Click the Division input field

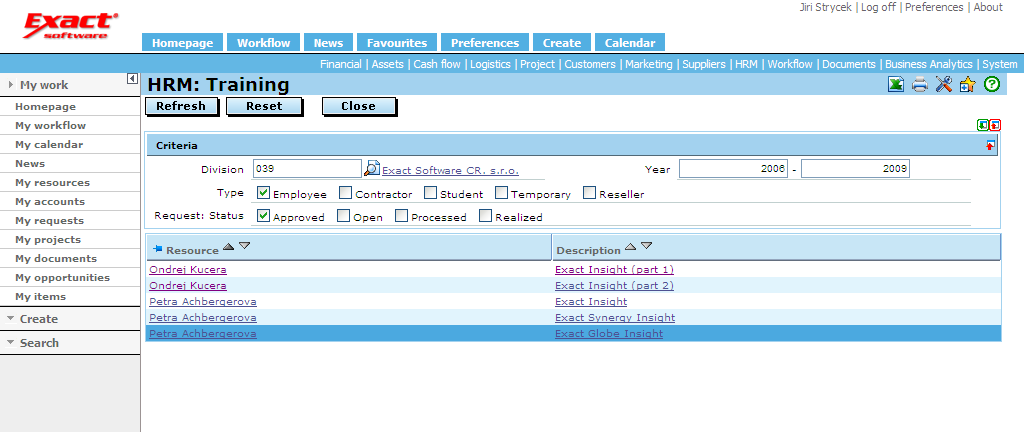pos(307,168)
